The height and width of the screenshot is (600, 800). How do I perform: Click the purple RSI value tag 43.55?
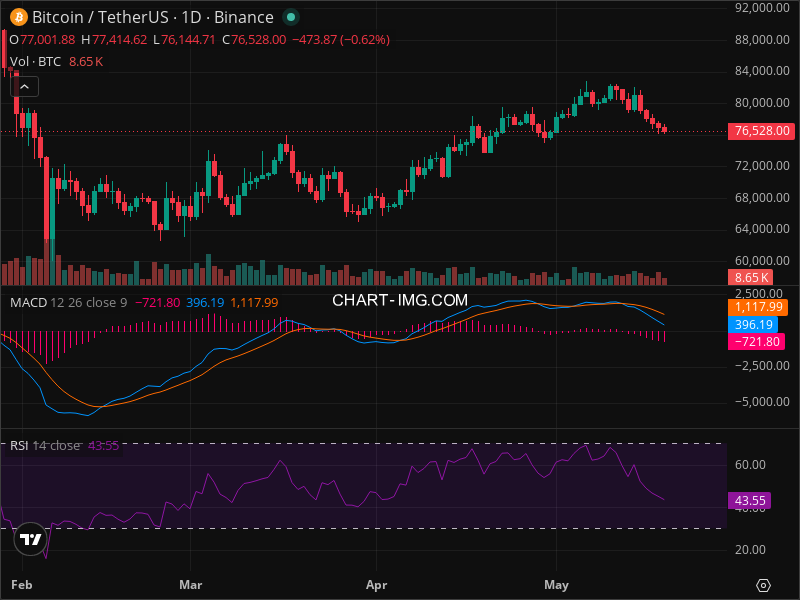tap(749, 501)
